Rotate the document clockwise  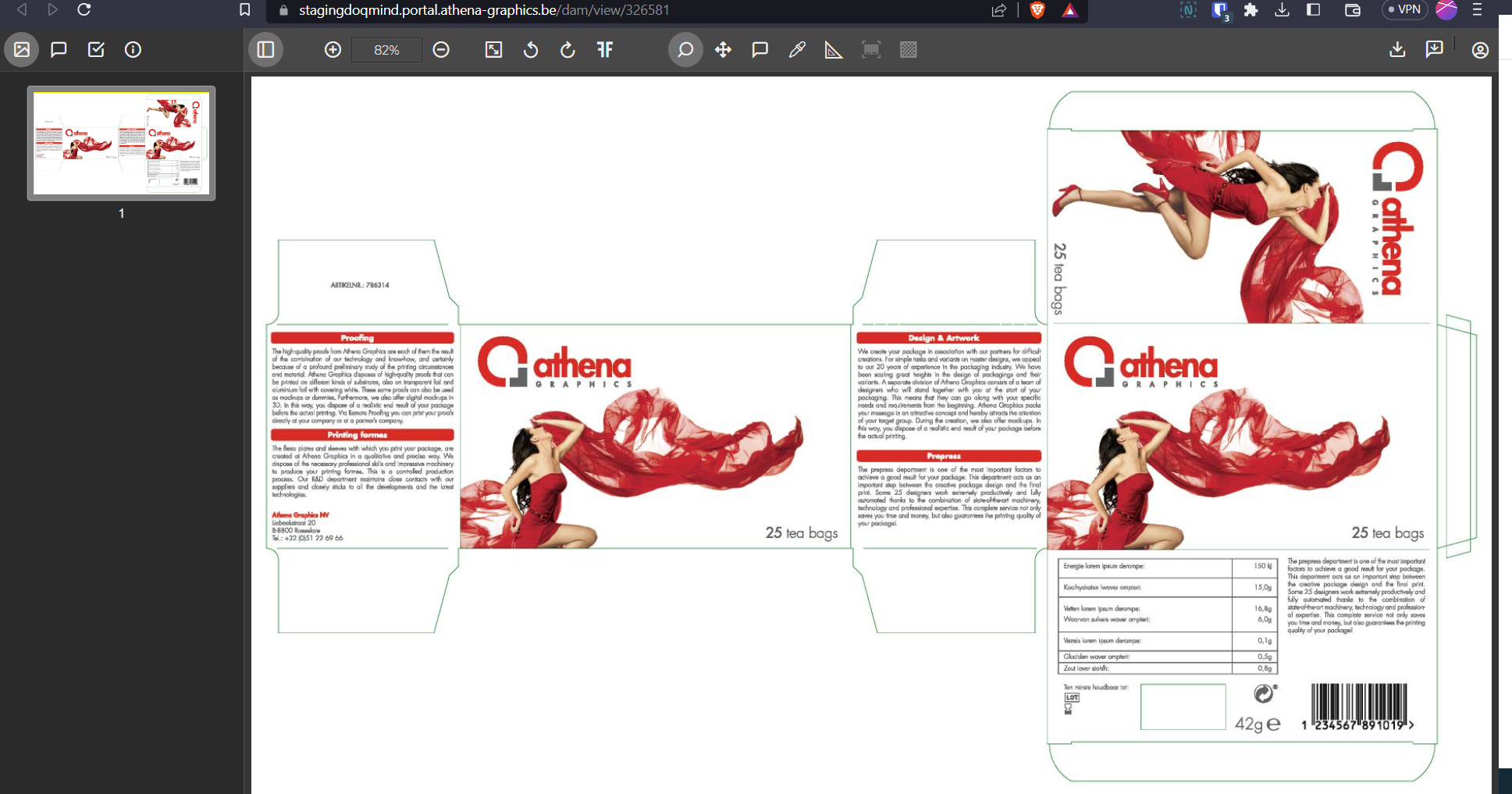pyautogui.click(x=567, y=50)
